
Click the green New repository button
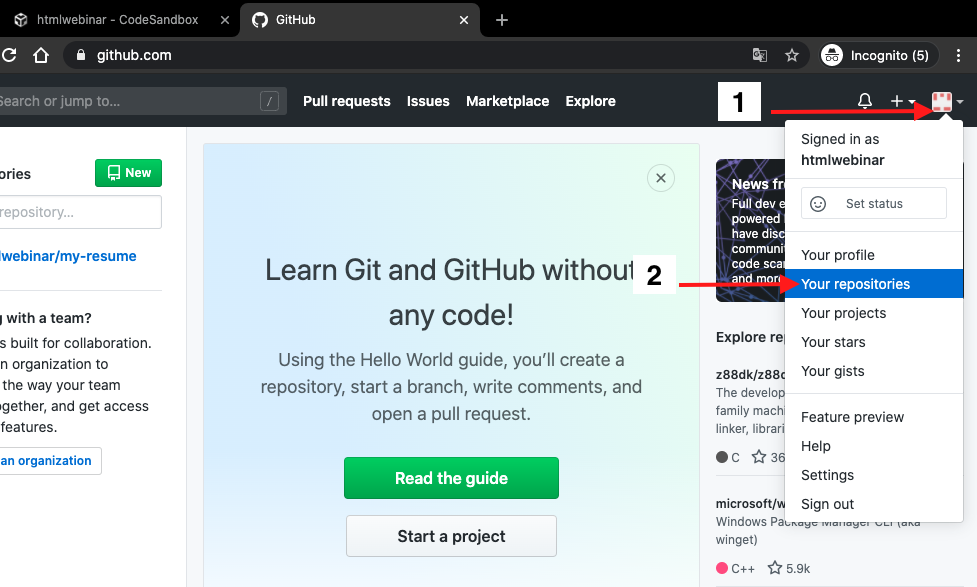coord(128,173)
